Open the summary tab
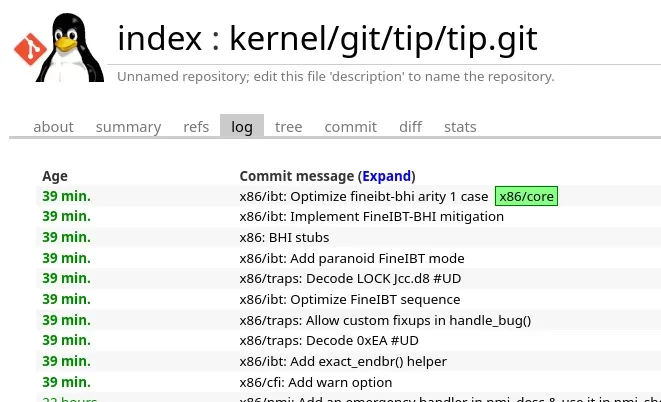The height and width of the screenshot is (402, 661). 128,127
